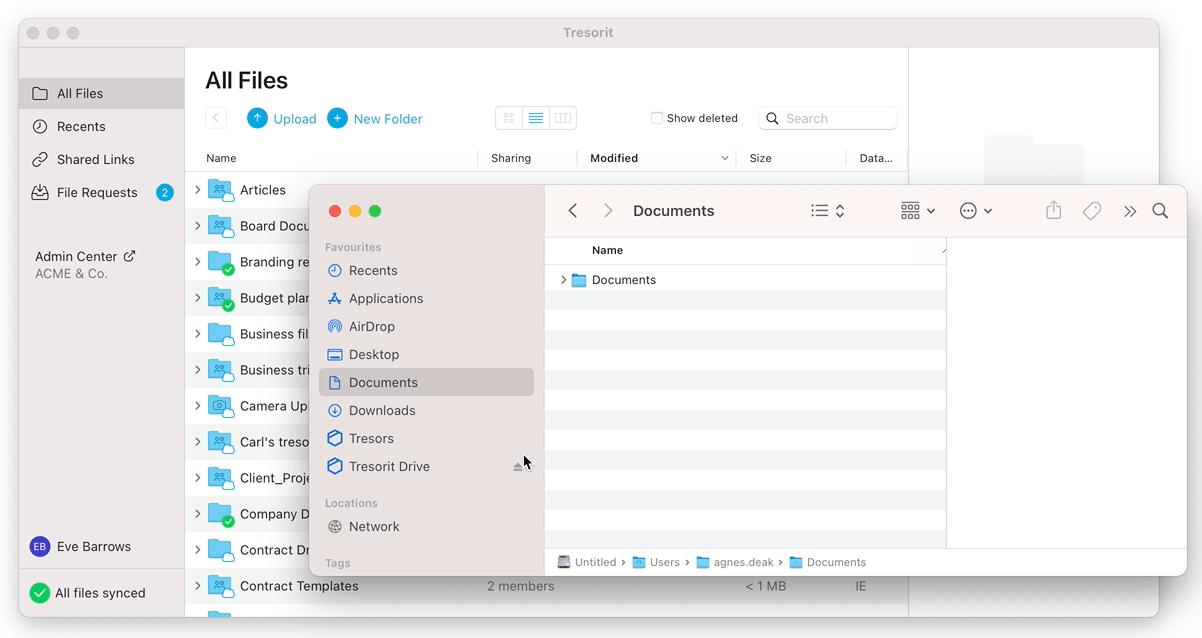Switch Tresorit to grid view
Image resolution: width=1202 pixels, height=638 pixels.
tap(509, 118)
